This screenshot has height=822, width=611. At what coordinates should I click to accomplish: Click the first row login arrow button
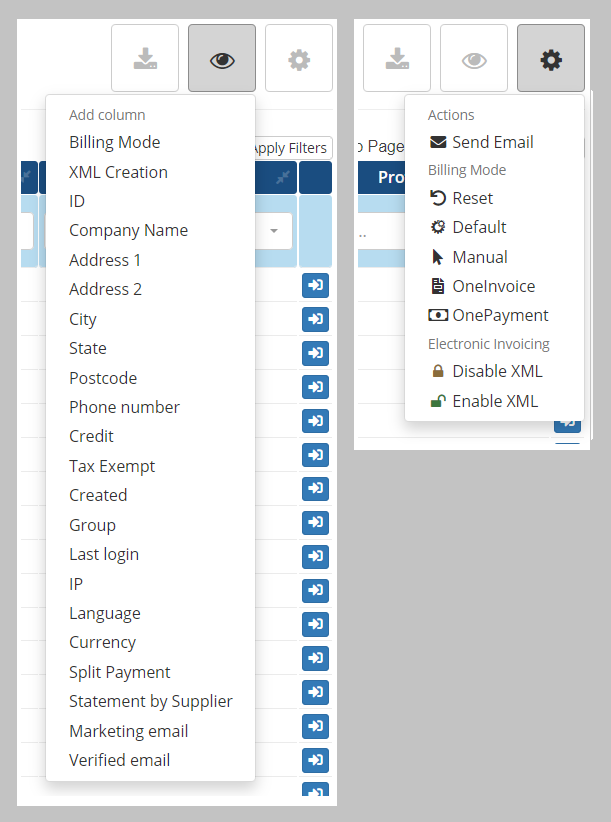pyautogui.click(x=315, y=285)
